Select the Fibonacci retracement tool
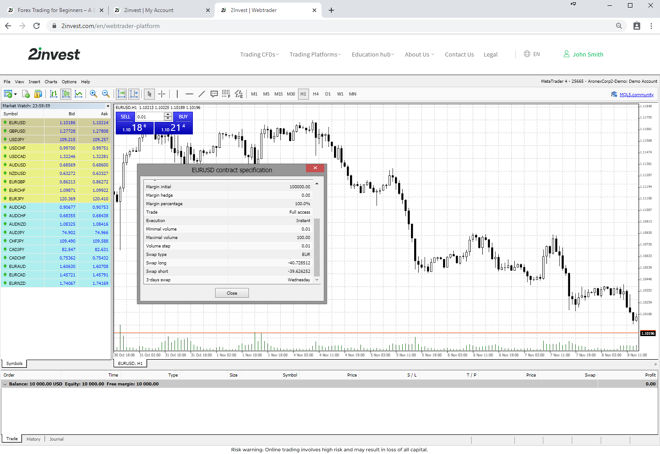The height and width of the screenshot is (454, 660). coord(226,94)
